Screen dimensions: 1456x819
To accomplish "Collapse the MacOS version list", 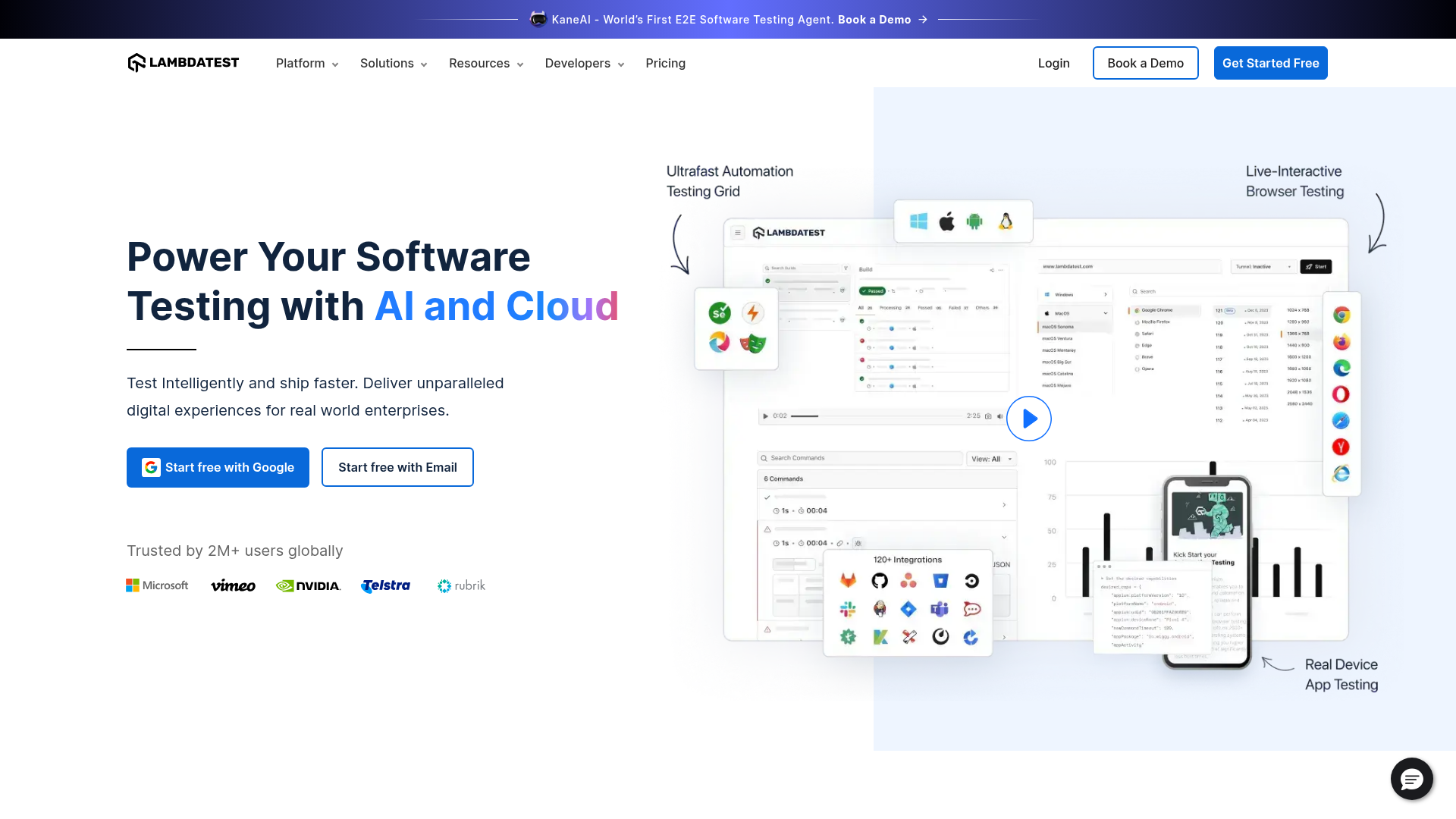I will [x=1106, y=313].
